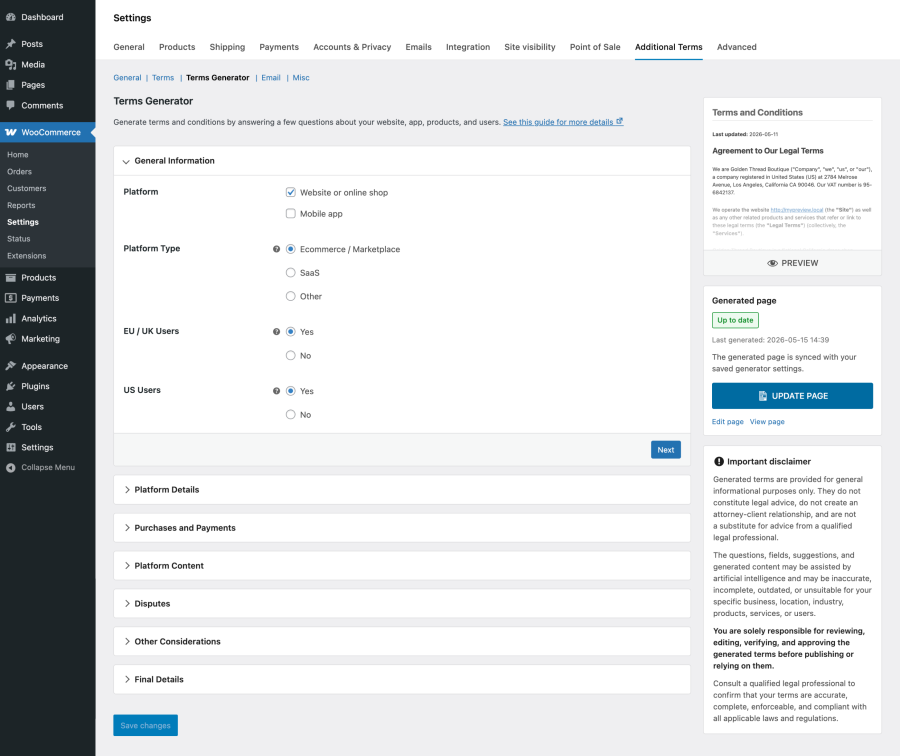Expand the Final Details section

pyautogui.click(x=402, y=679)
